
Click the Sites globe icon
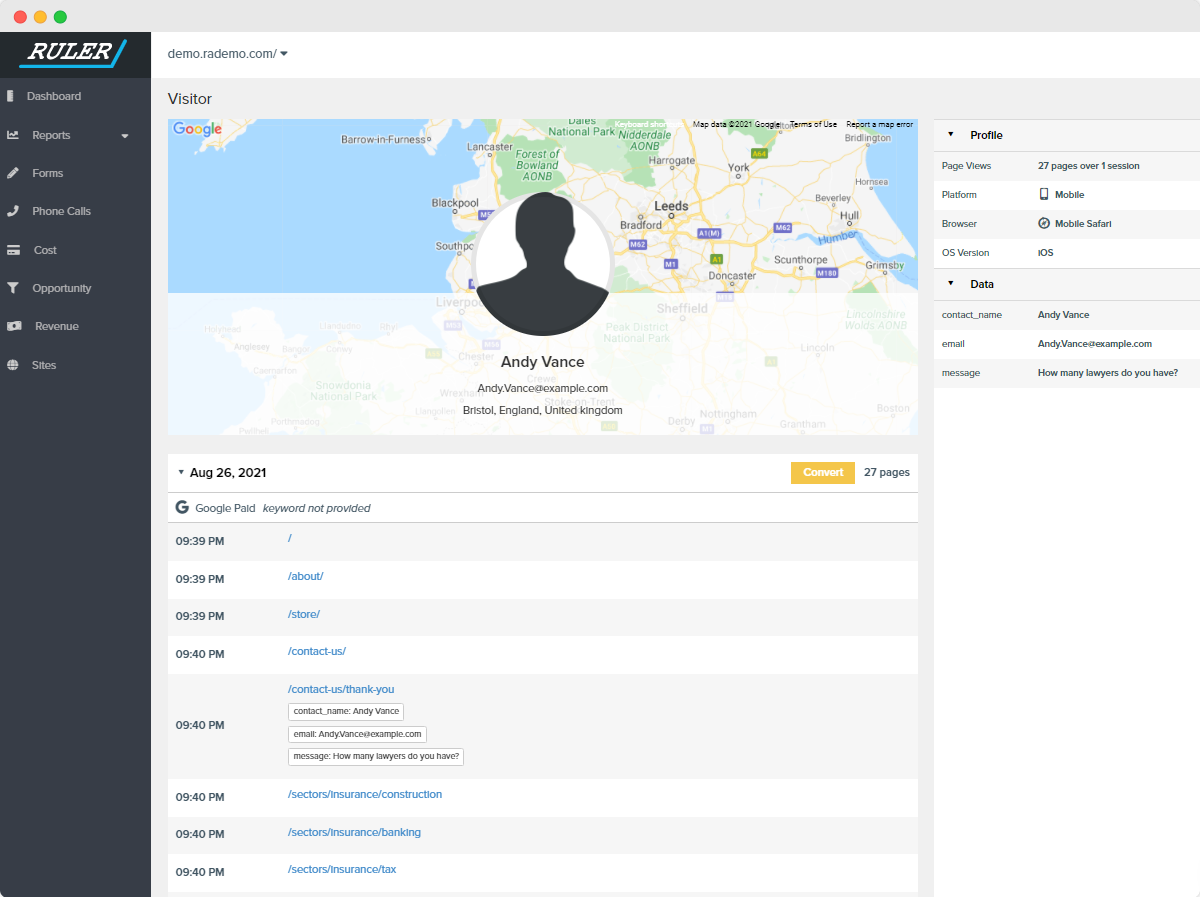[x=13, y=365]
